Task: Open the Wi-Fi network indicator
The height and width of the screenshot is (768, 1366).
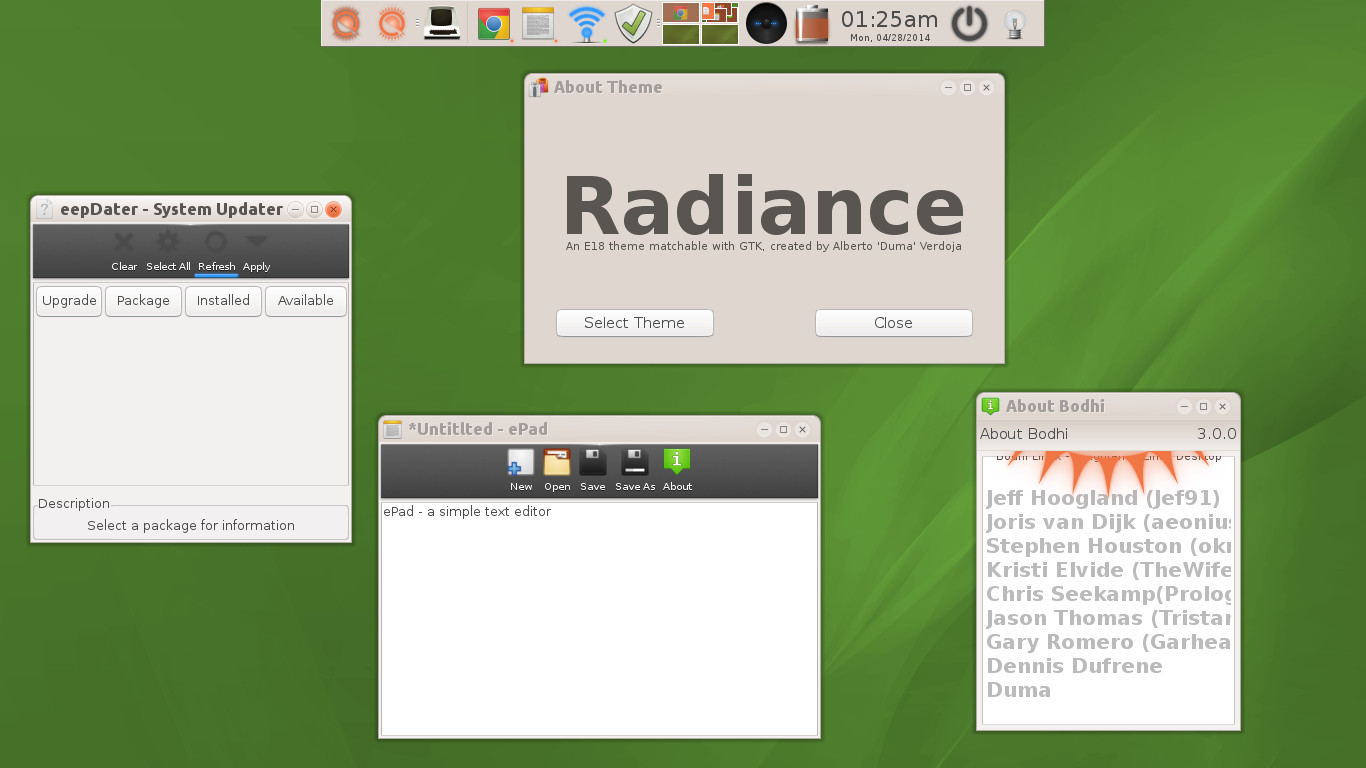Action: click(587, 23)
